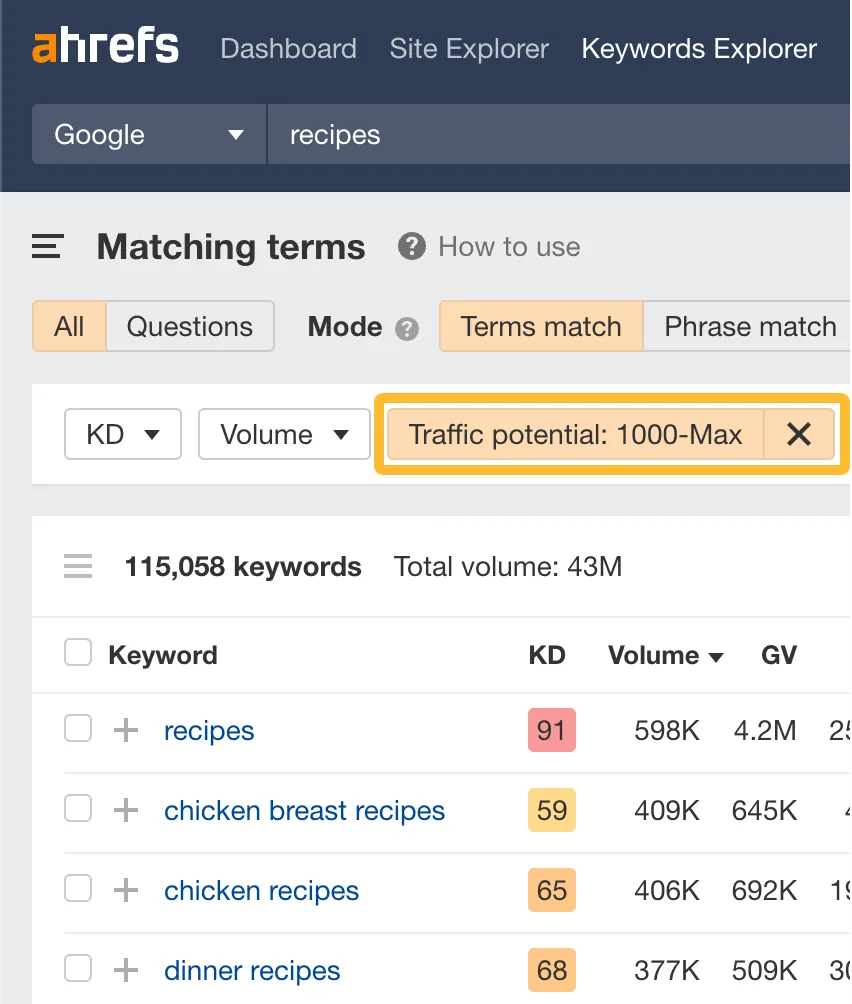Click the Total volume: 43M text

[508, 566]
